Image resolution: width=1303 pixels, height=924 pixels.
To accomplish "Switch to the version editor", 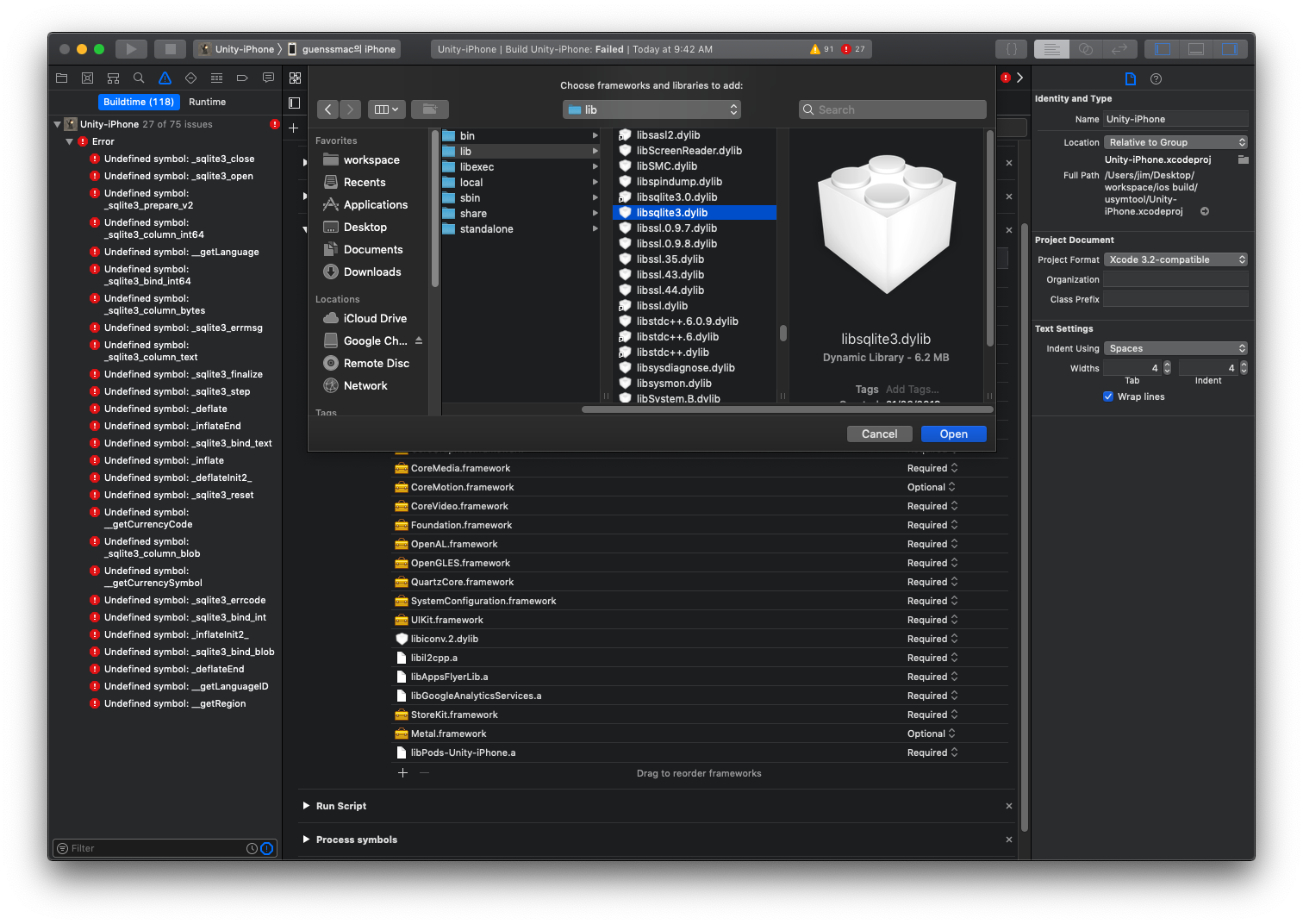I will pos(1119,49).
